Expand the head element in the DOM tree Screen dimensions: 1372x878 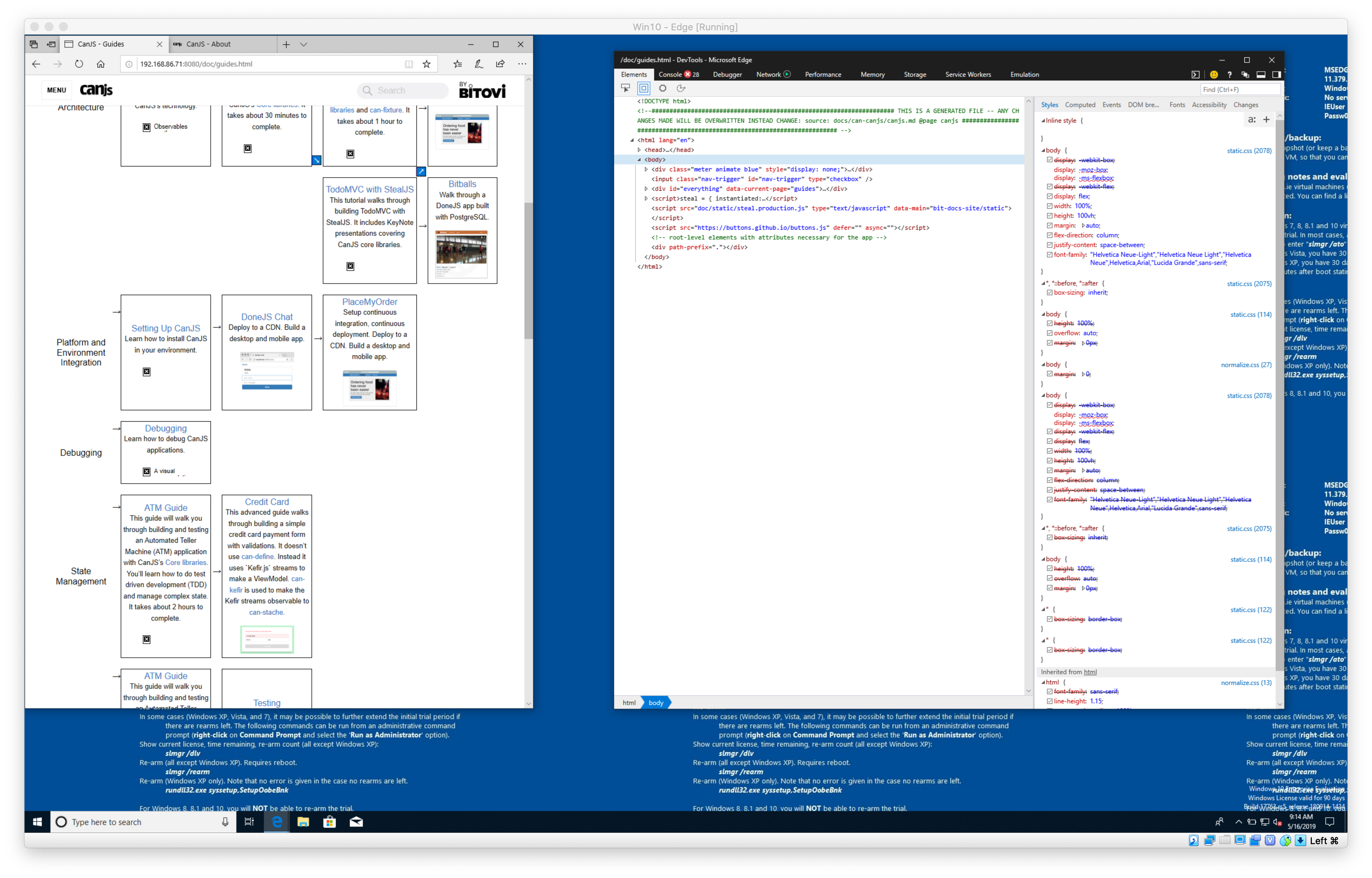point(639,149)
